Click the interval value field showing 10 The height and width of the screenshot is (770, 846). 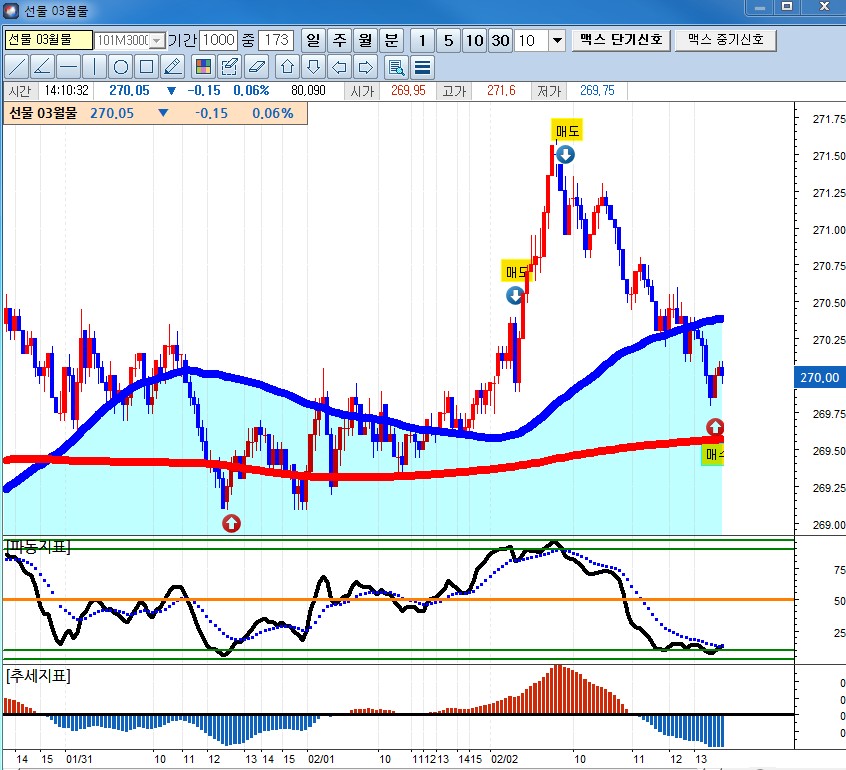click(x=531, y=40)
